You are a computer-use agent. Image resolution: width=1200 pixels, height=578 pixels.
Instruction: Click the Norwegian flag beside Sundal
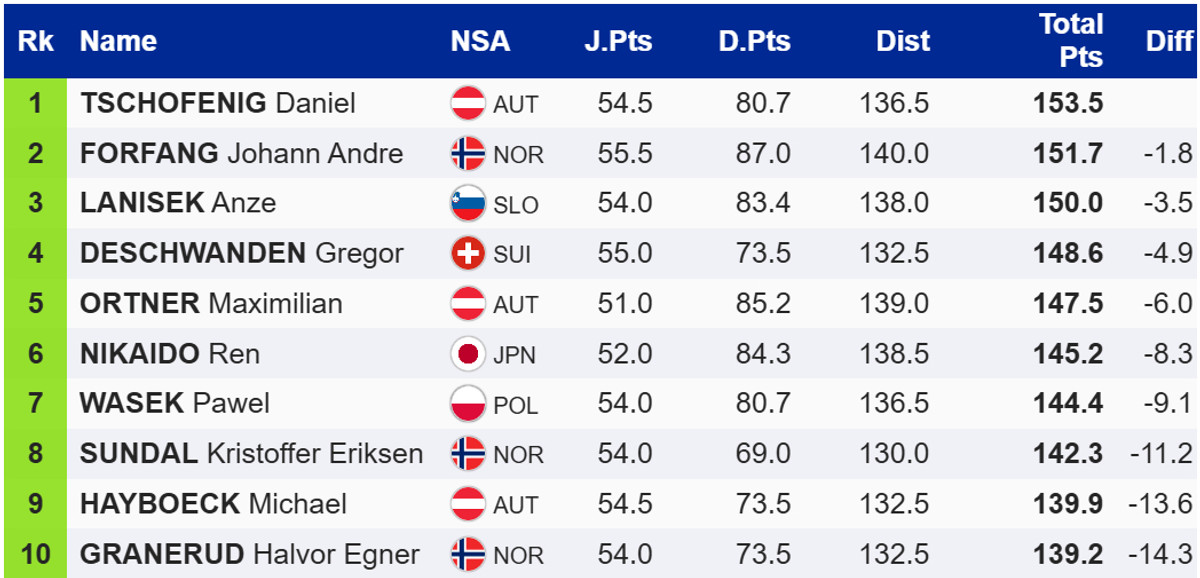coord(467,454)
